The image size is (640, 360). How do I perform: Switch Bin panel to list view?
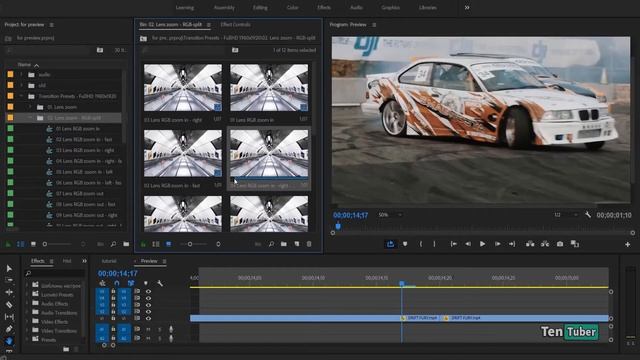[156, 244]
